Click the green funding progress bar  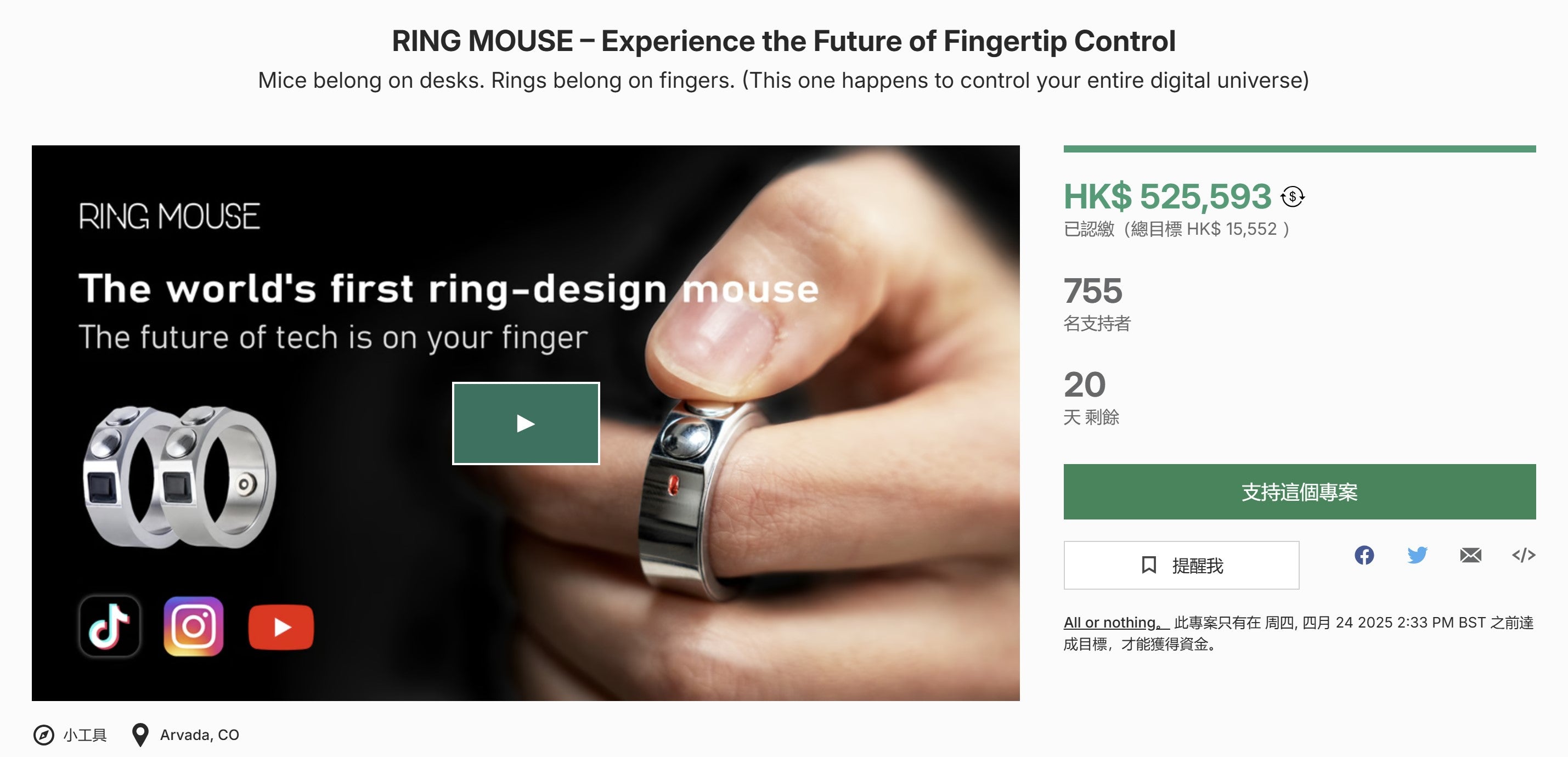click(1299, 149)
